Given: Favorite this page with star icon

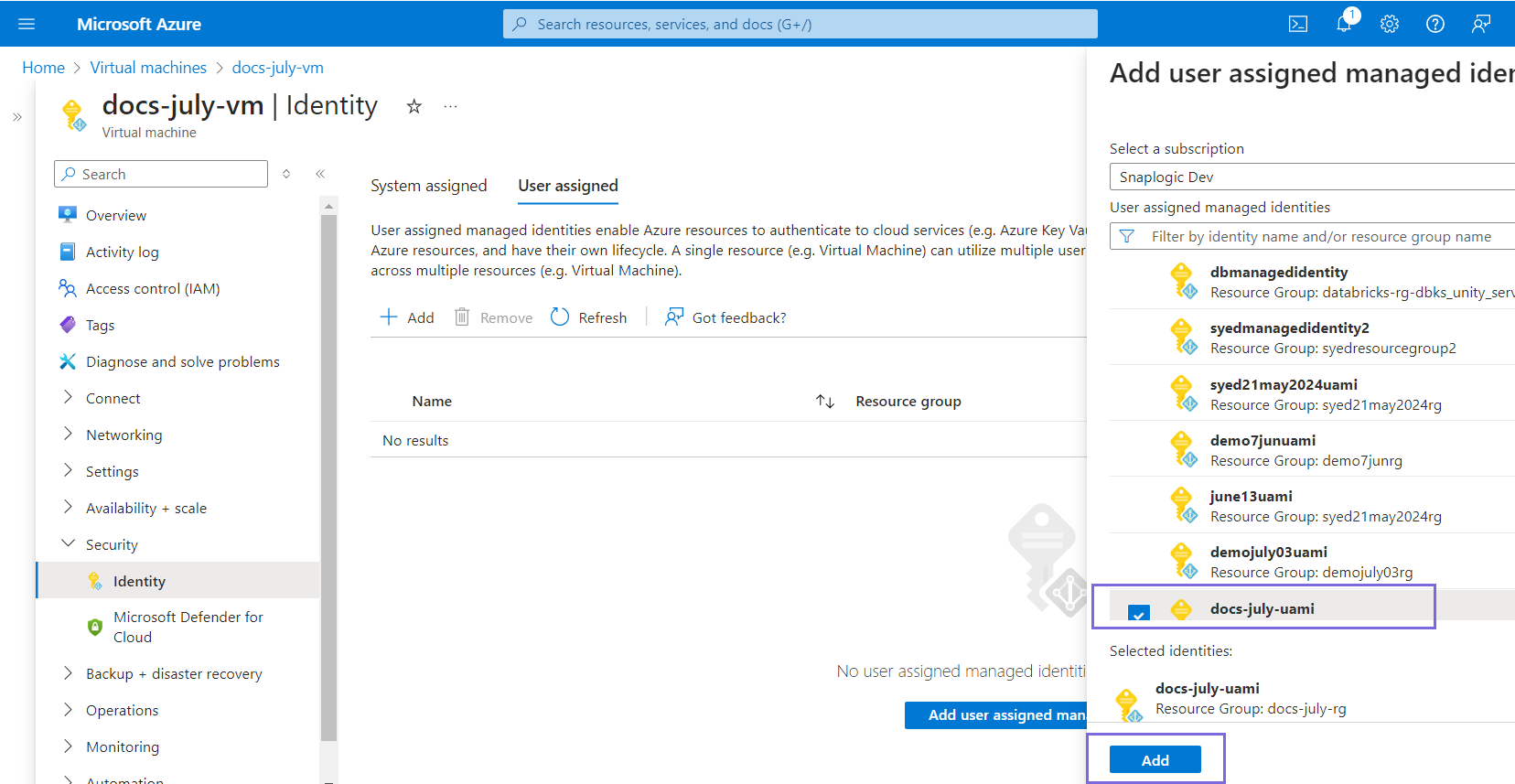Looking at the screenshot, I should click(x=414, y=107).
